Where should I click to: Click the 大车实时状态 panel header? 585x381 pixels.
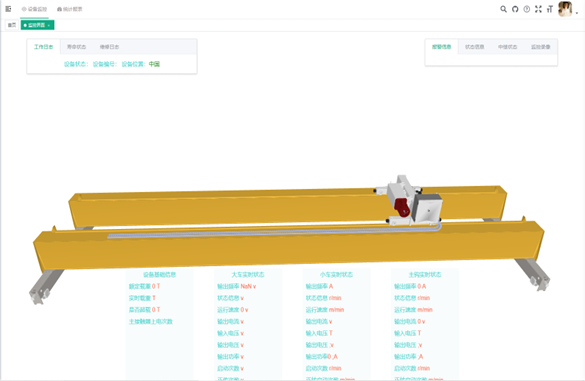(248, 275)
